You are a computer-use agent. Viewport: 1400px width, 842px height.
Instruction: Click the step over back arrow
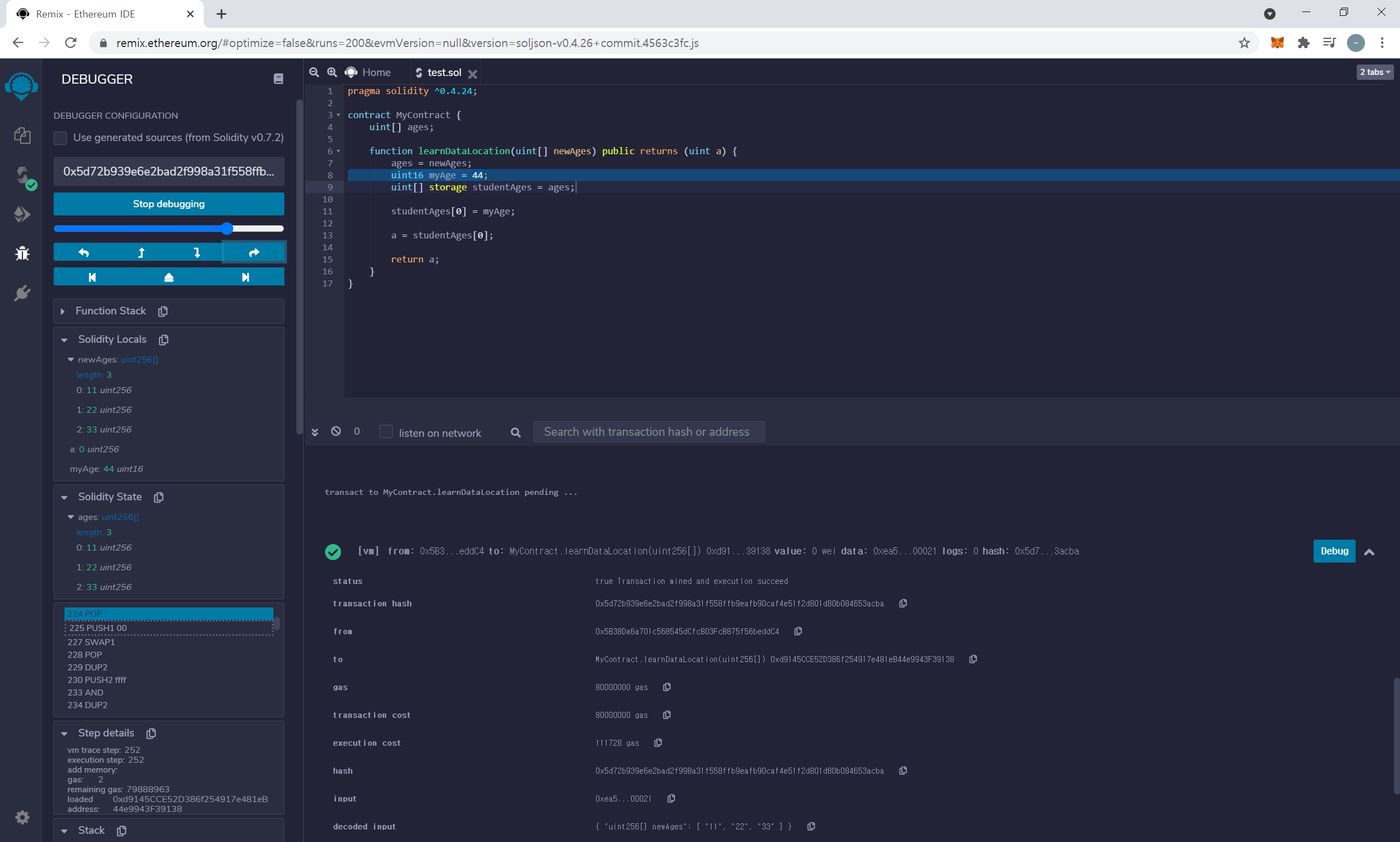pos(84,253)
